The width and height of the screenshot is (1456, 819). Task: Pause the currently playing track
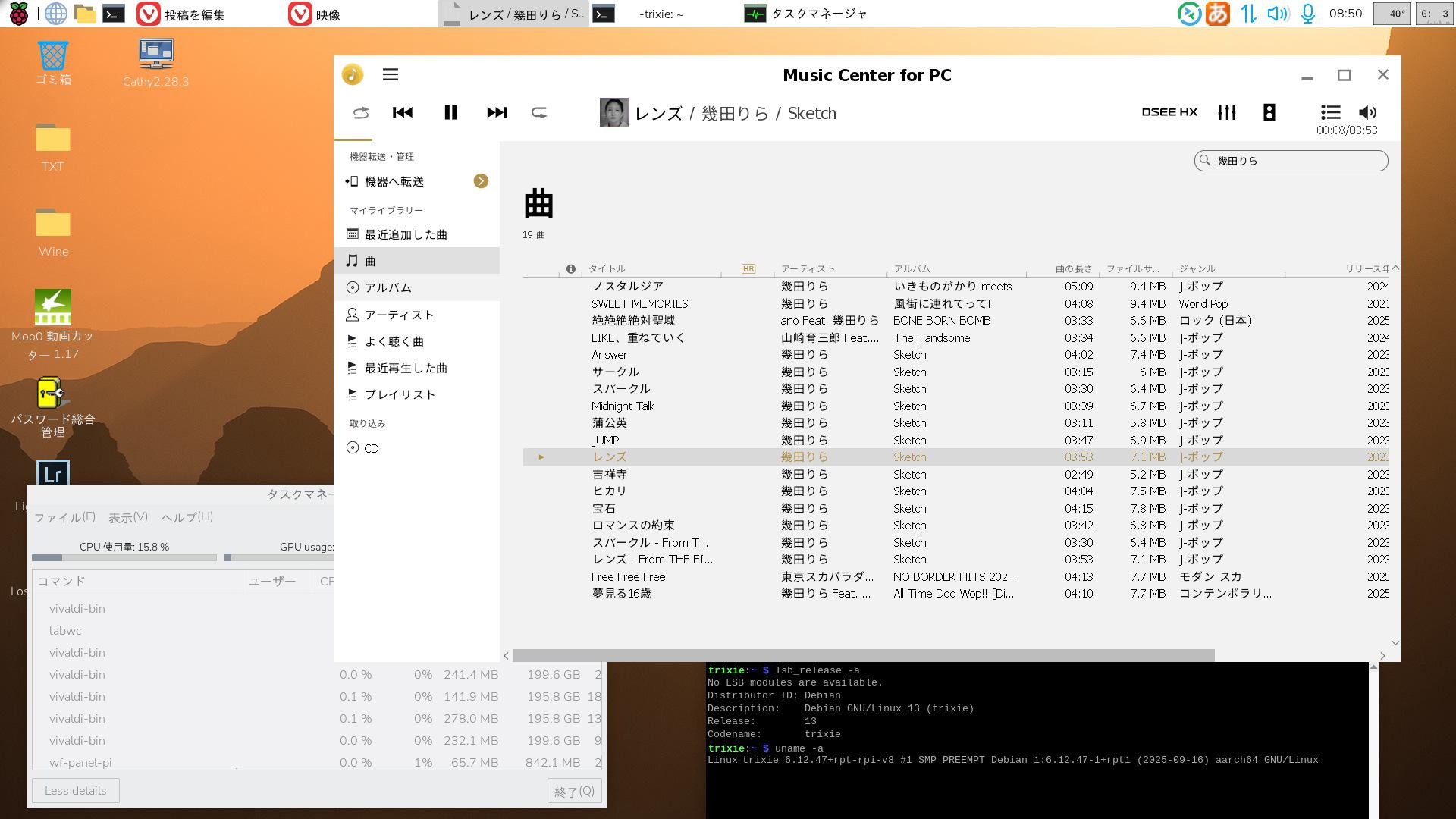click(450, 112)
